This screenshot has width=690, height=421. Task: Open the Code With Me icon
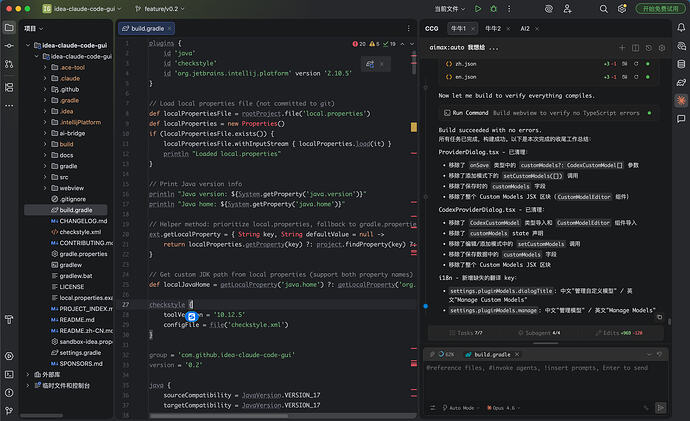pos(567,9)
